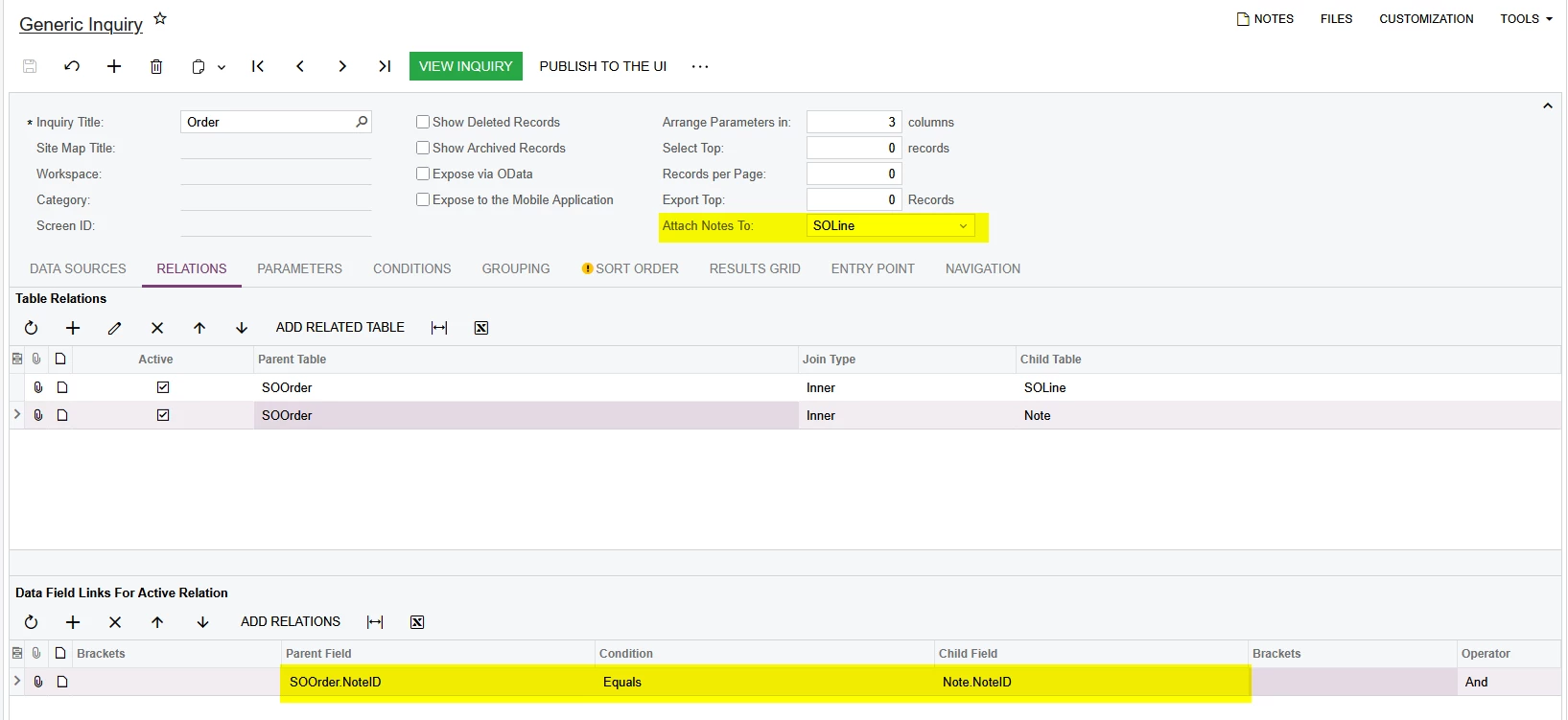
Task: Open the more actions ellipsis menu
Action: tap(700, 66)
